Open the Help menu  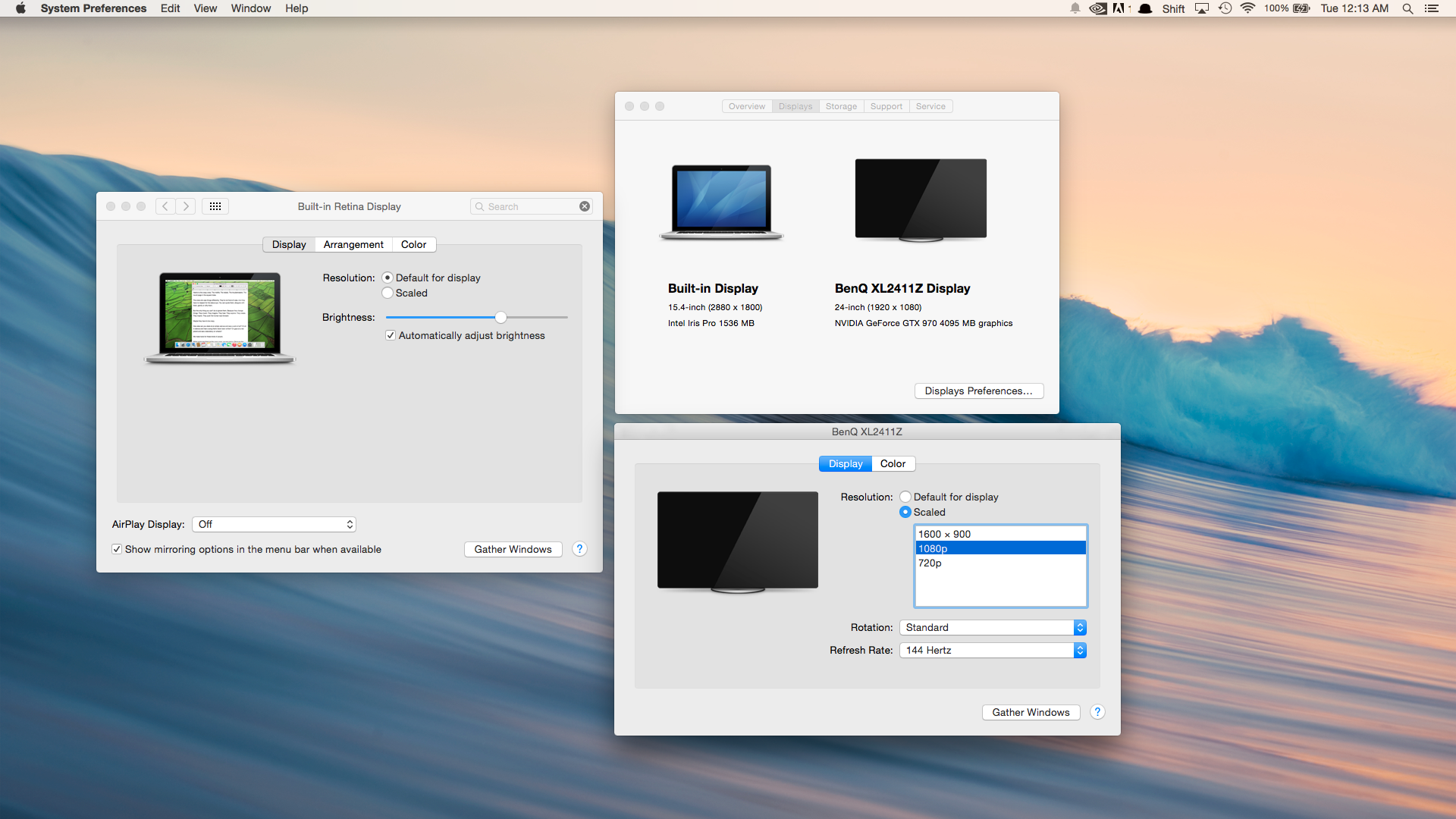click(297, 8)
